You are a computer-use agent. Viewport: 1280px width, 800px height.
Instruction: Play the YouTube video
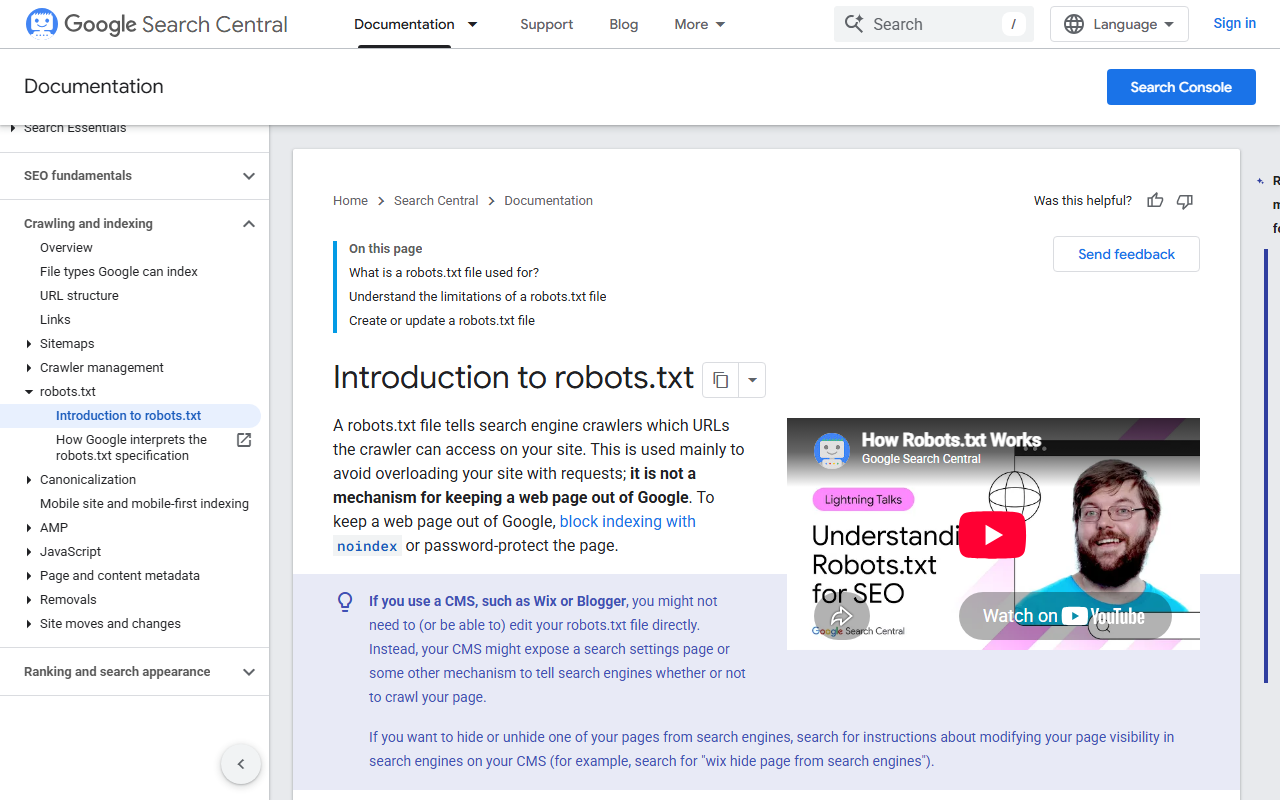(992, 535)
